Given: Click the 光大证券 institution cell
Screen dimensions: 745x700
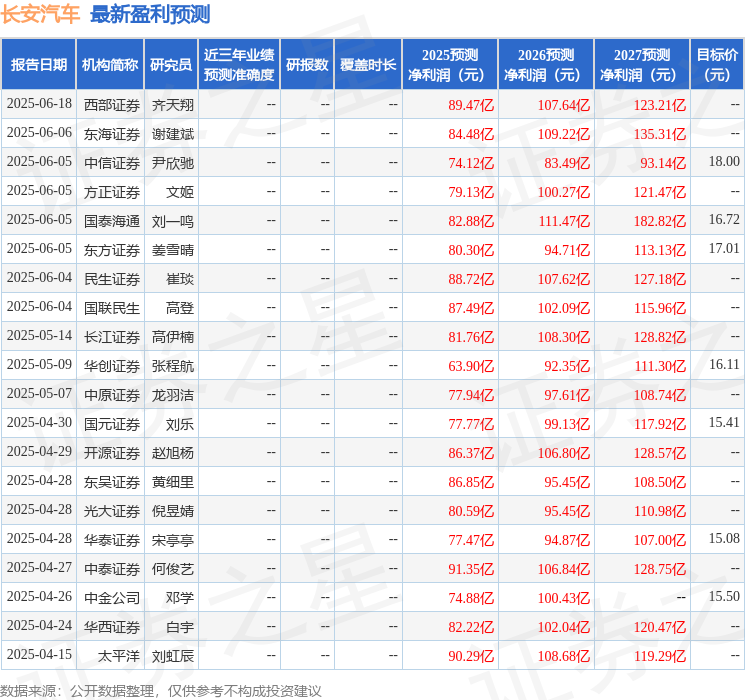Looking at the screenshot, I should tap(112, 511).
